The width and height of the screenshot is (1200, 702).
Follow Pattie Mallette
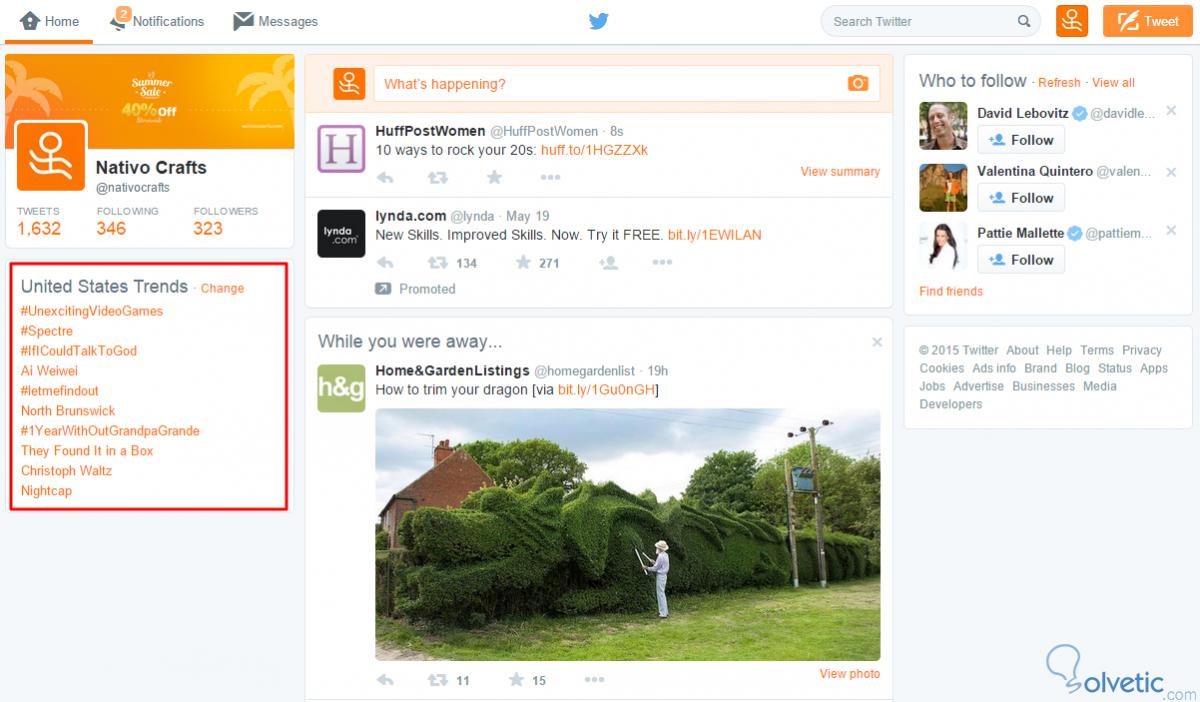coord(1021,260)
